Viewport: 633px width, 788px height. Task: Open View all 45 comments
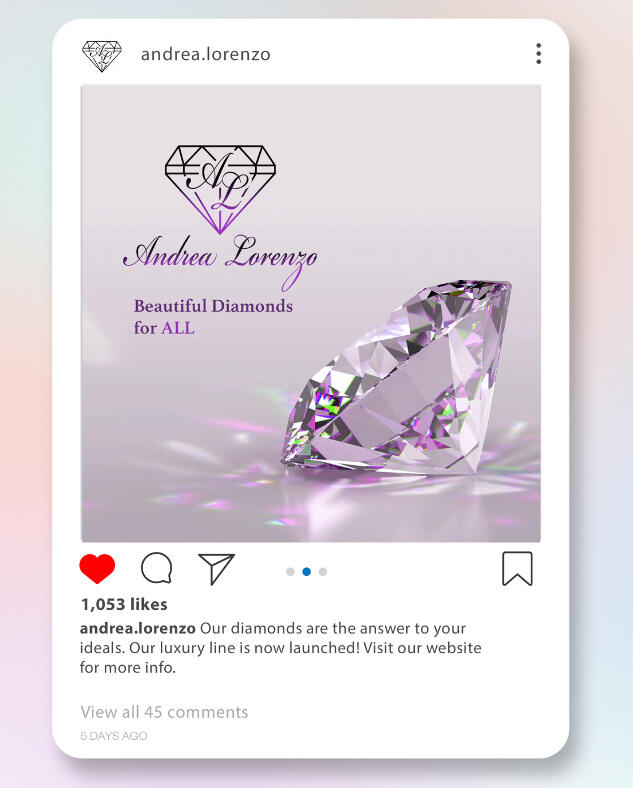point(164,712)
